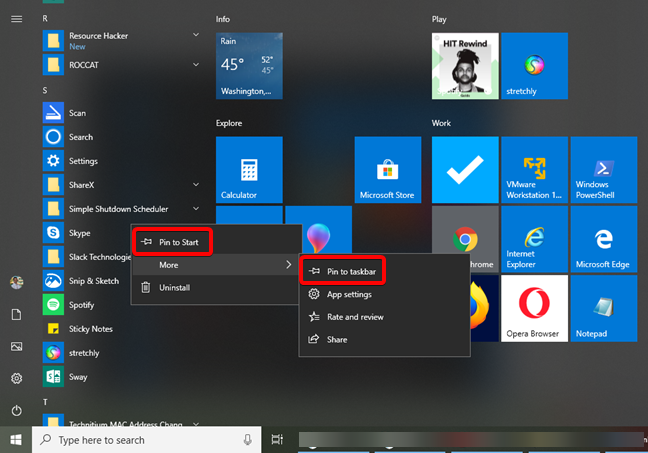The height and width of the screenshot is (453, 648).
Task: Open the Sway app icon
Action: (x=53, y=377)
